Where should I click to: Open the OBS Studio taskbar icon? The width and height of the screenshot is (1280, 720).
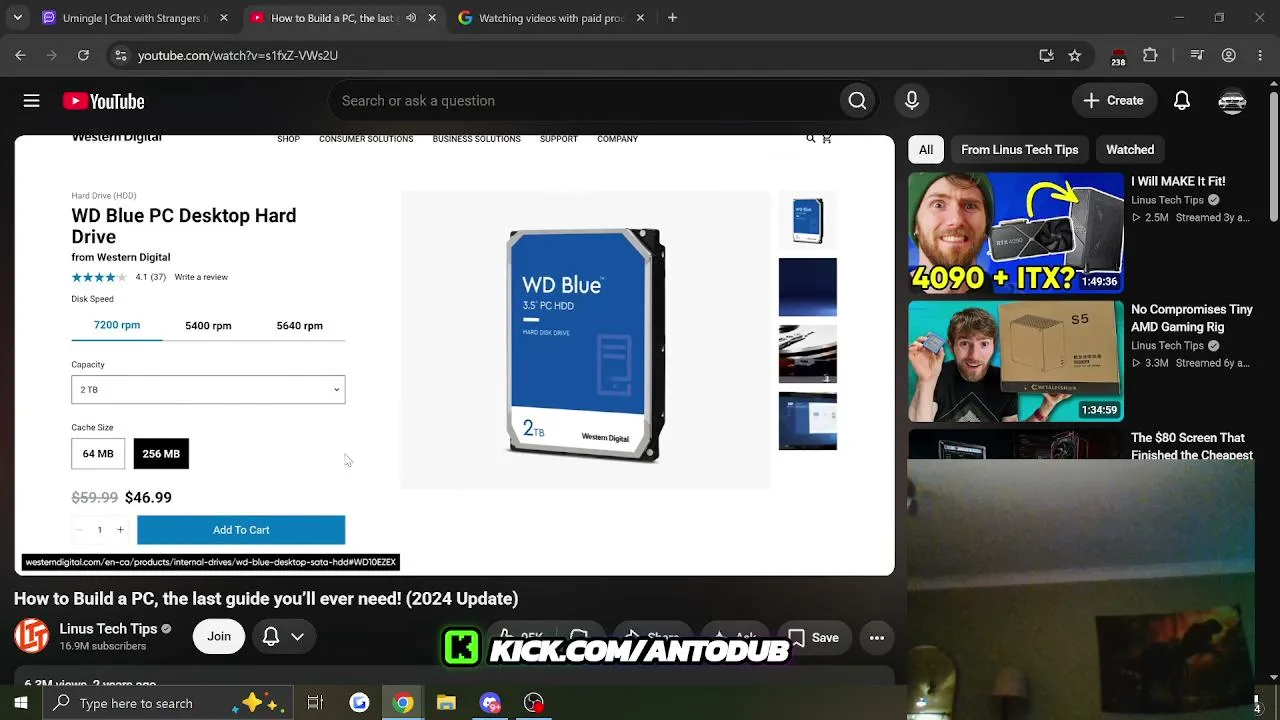tap(534, 703)
